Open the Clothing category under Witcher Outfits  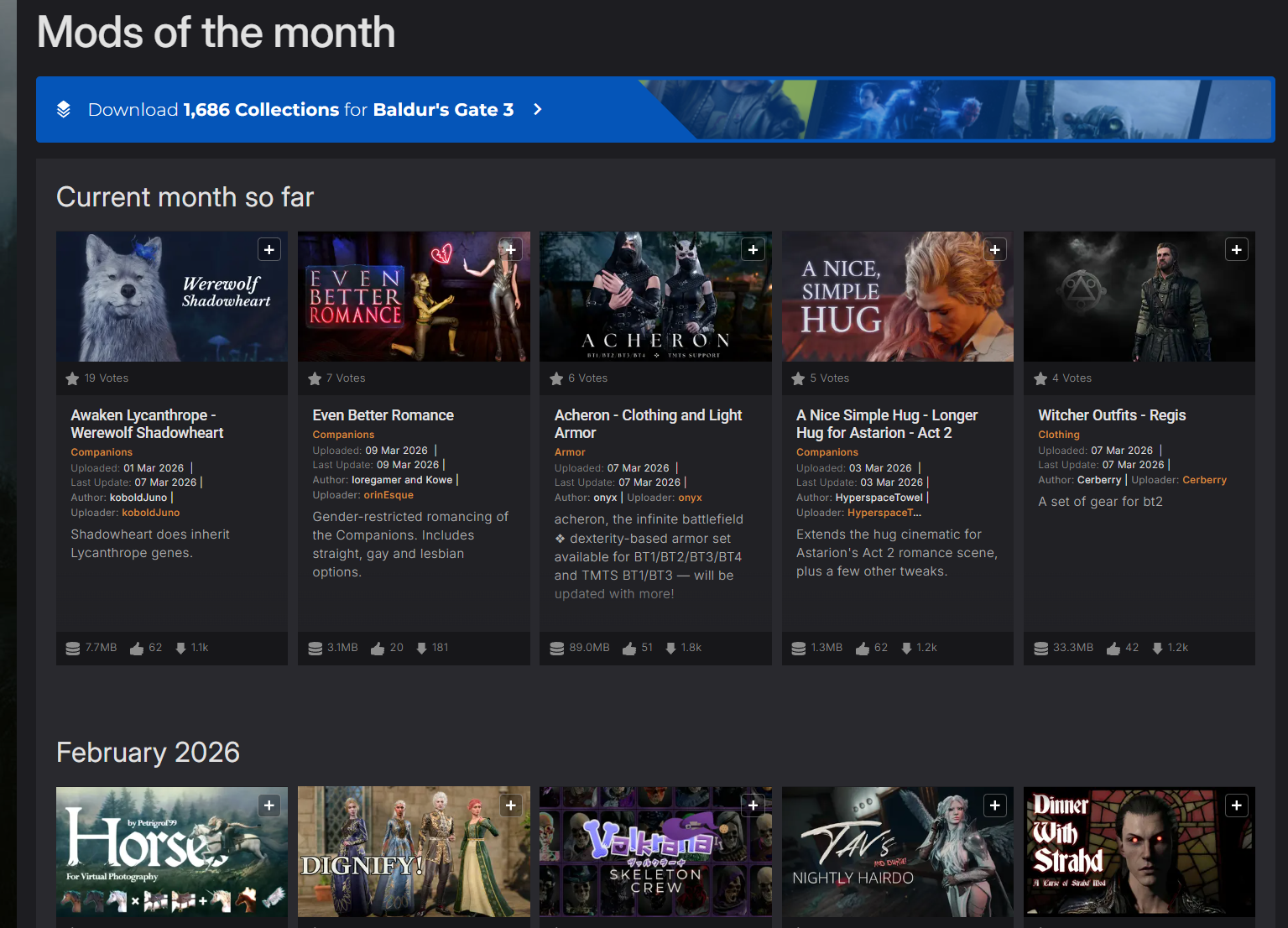(x=1059, y=435)
